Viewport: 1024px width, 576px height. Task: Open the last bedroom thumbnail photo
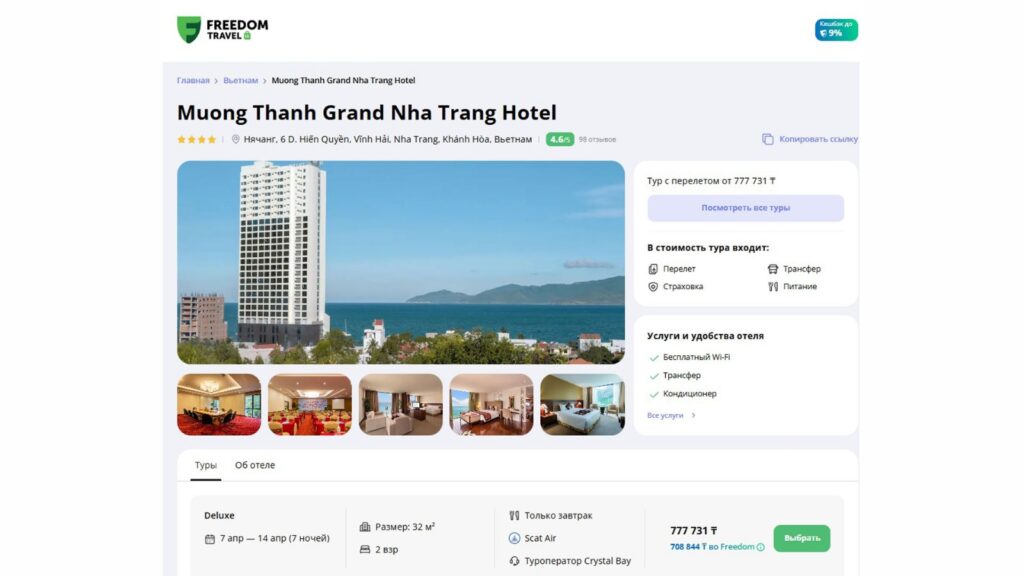tap(582, 404)
